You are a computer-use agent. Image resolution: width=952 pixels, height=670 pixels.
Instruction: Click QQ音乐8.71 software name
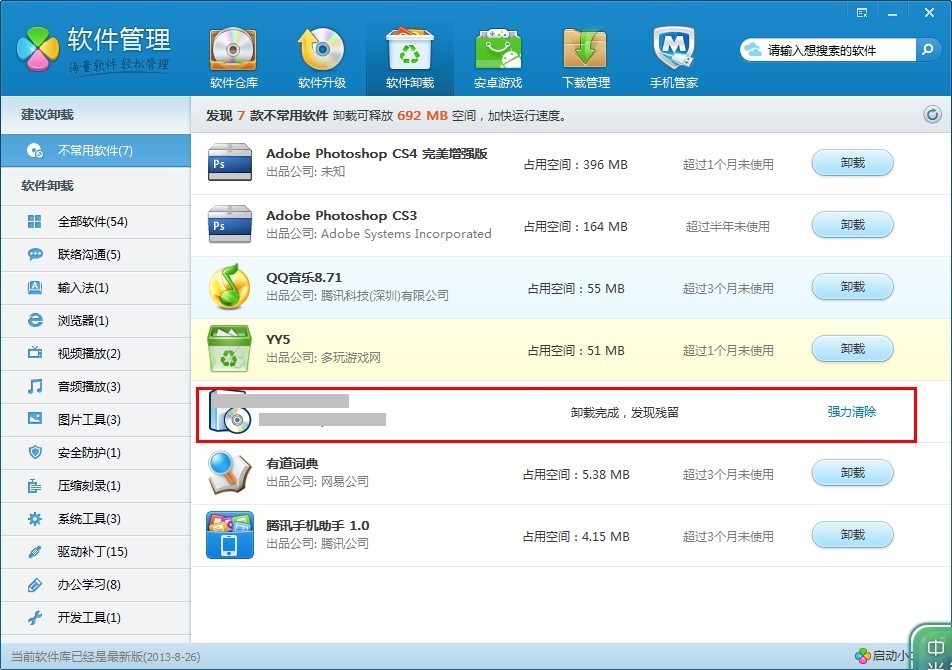pyautogui.click(x=304, y=277)
